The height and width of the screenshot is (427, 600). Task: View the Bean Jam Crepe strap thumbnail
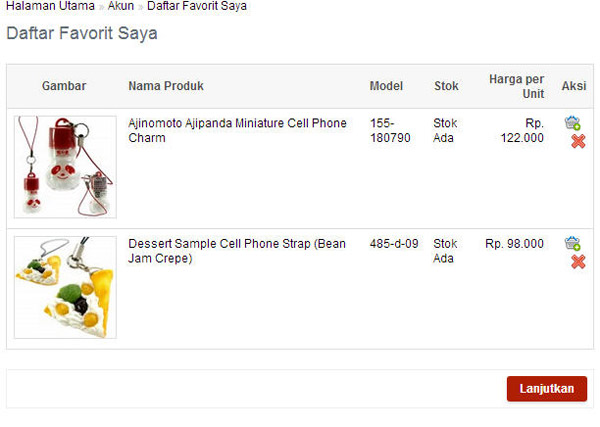tap(65, 287)
